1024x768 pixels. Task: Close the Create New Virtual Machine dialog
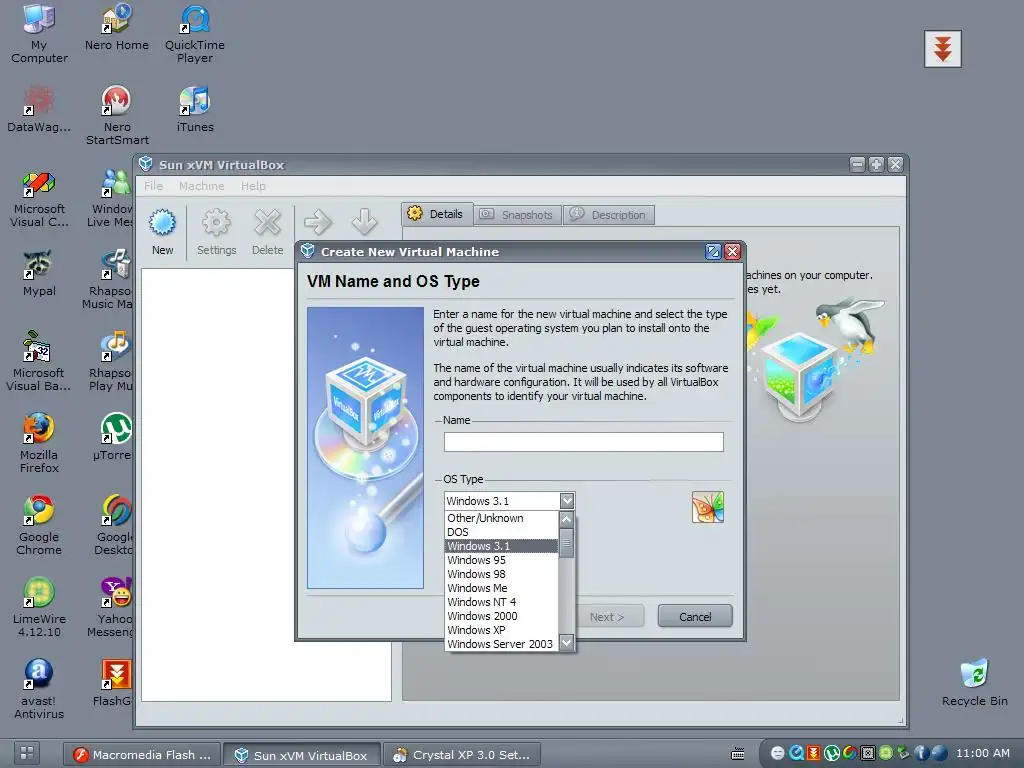point(733,251)
